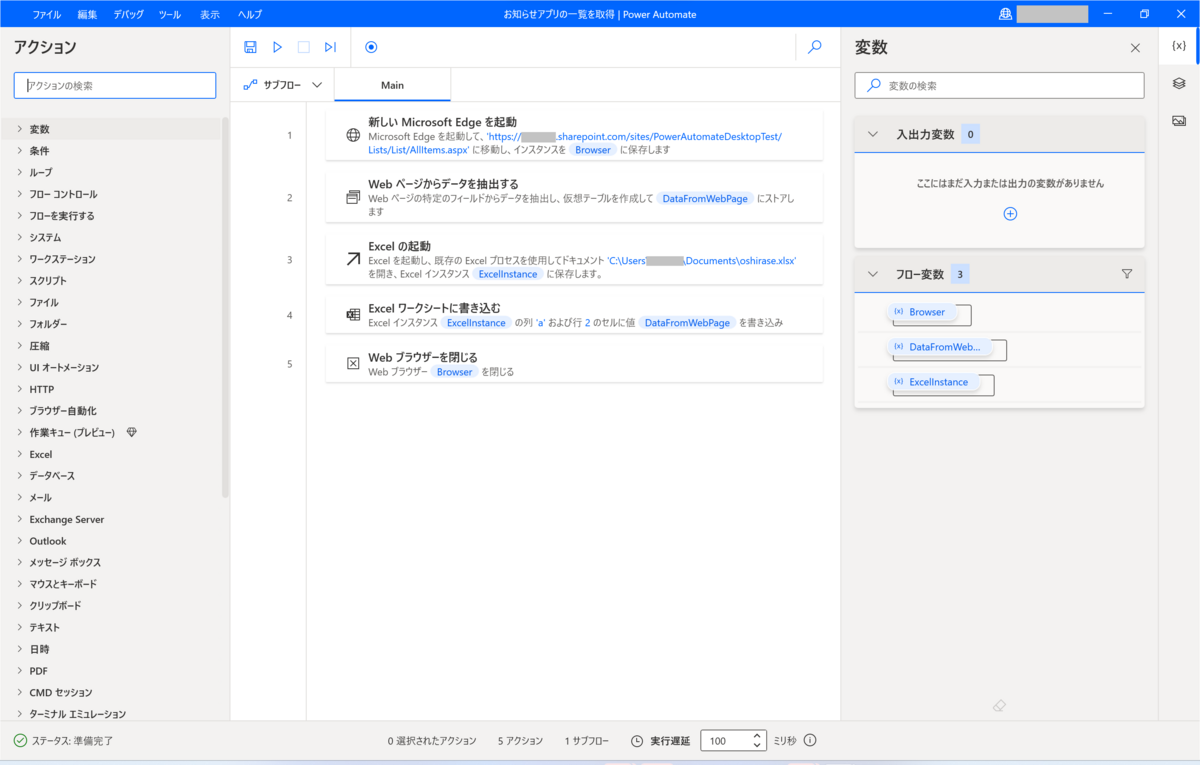
Task: Click the globe icon of action 1
Action: click(x=353, y=135)
